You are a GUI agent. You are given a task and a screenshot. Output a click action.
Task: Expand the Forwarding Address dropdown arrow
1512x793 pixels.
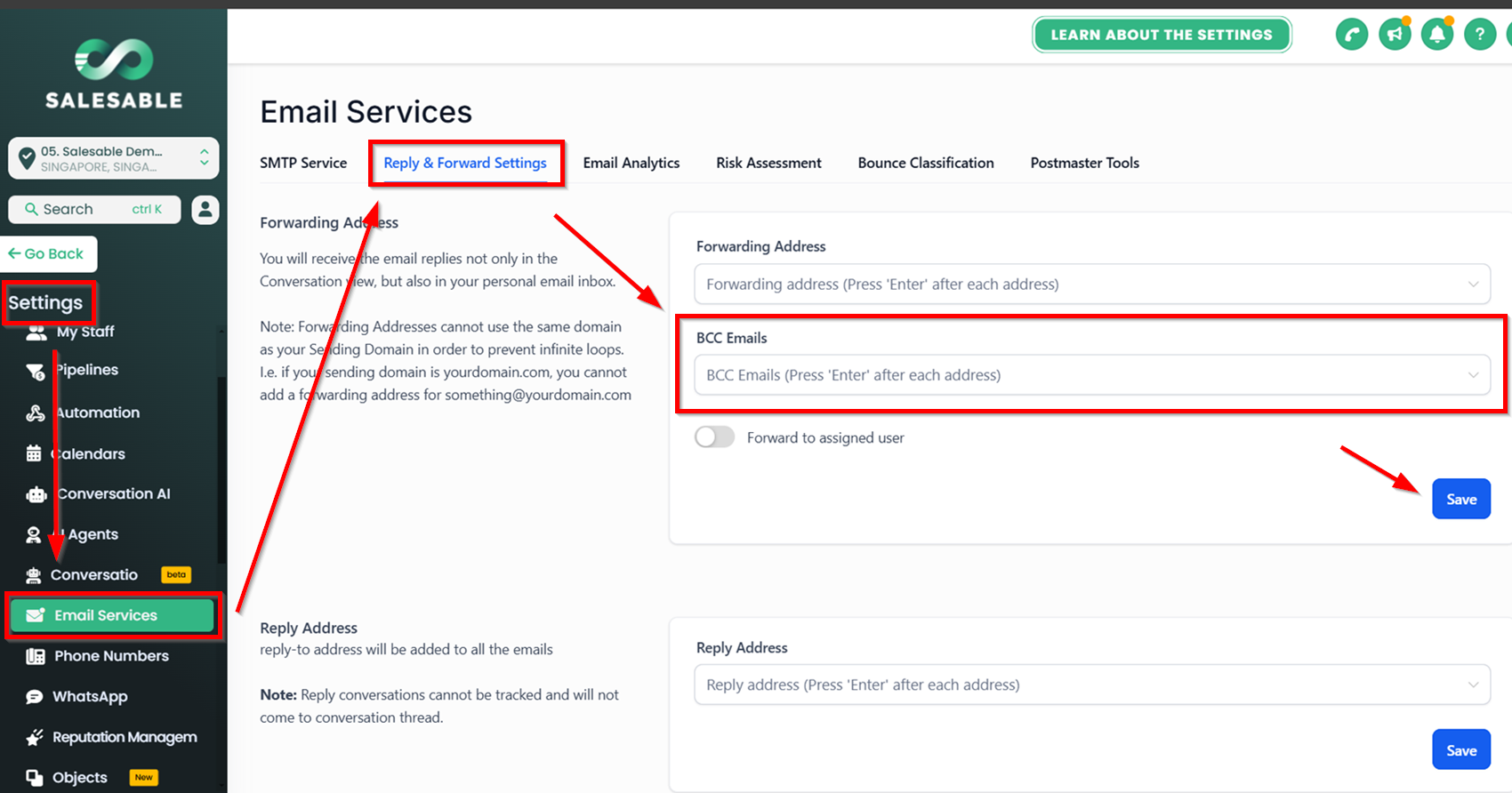[1473, 284]
